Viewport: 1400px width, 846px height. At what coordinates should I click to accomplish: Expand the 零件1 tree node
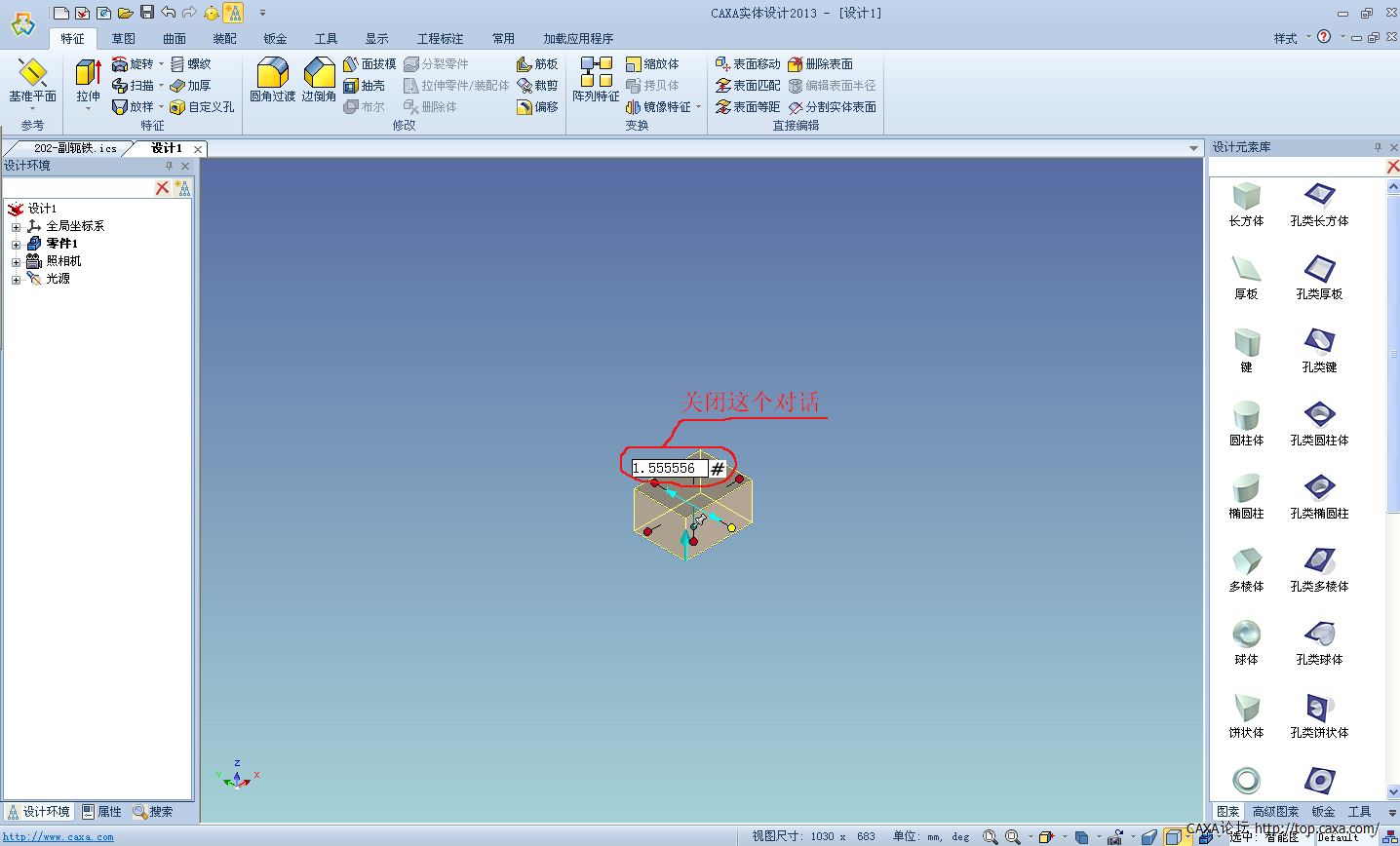[x=17, y=245]
